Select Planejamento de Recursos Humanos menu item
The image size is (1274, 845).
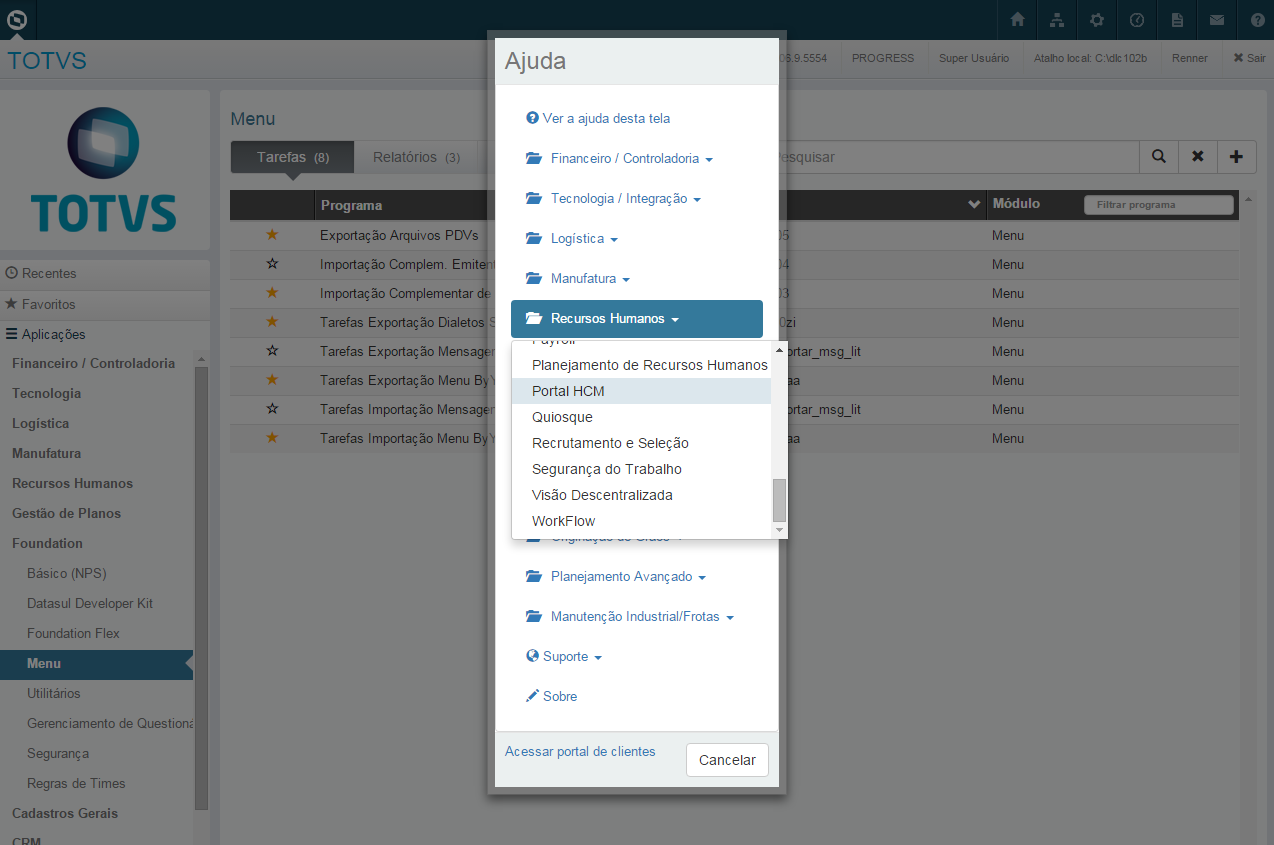pyautogui.click(x=641, y=365)
